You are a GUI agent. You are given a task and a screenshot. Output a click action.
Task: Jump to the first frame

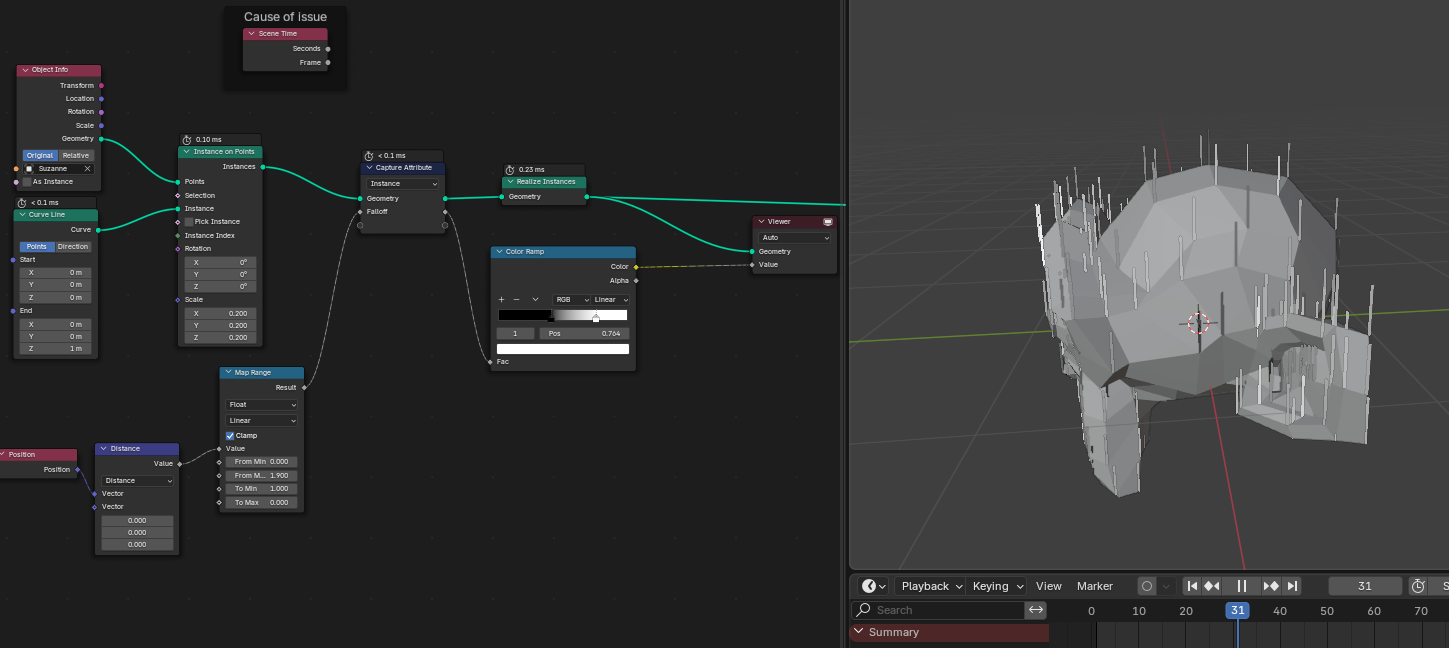coord(1192,586)
